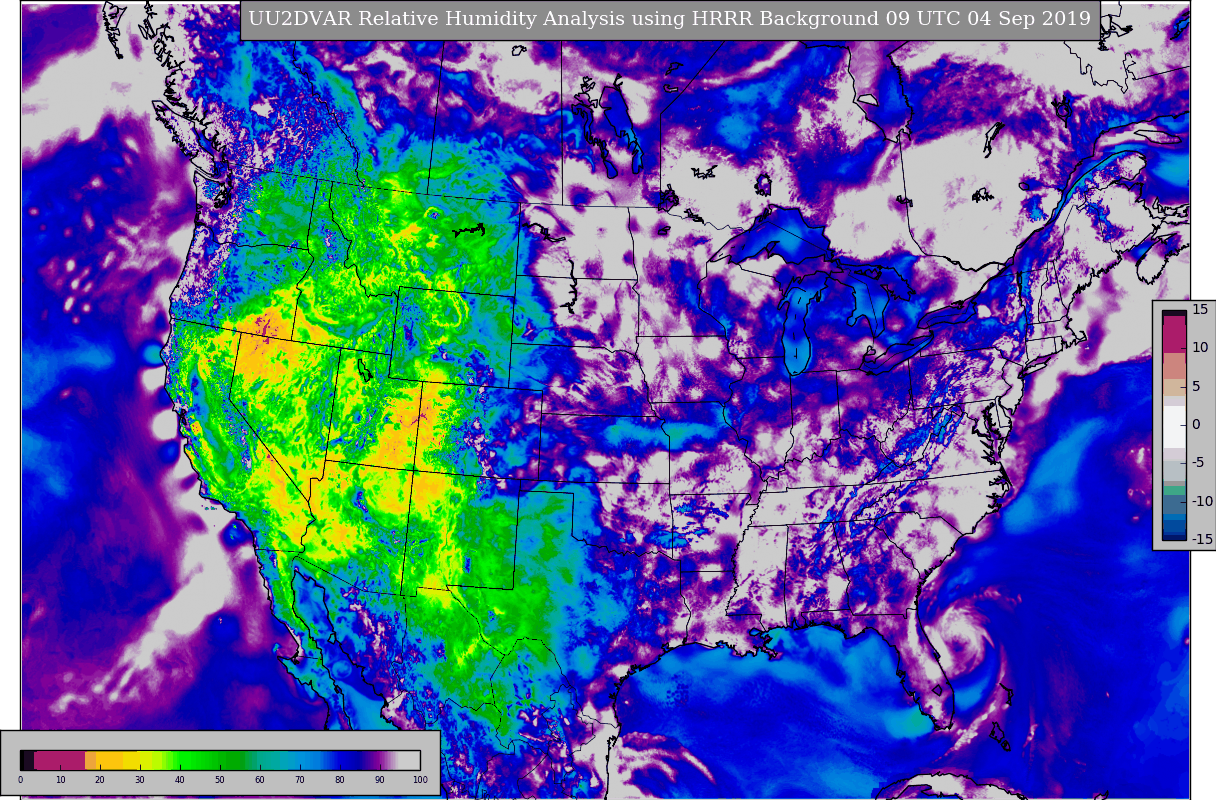
Task: Click the '-15' label on difference colorbar
Action: coord(1201,540)
